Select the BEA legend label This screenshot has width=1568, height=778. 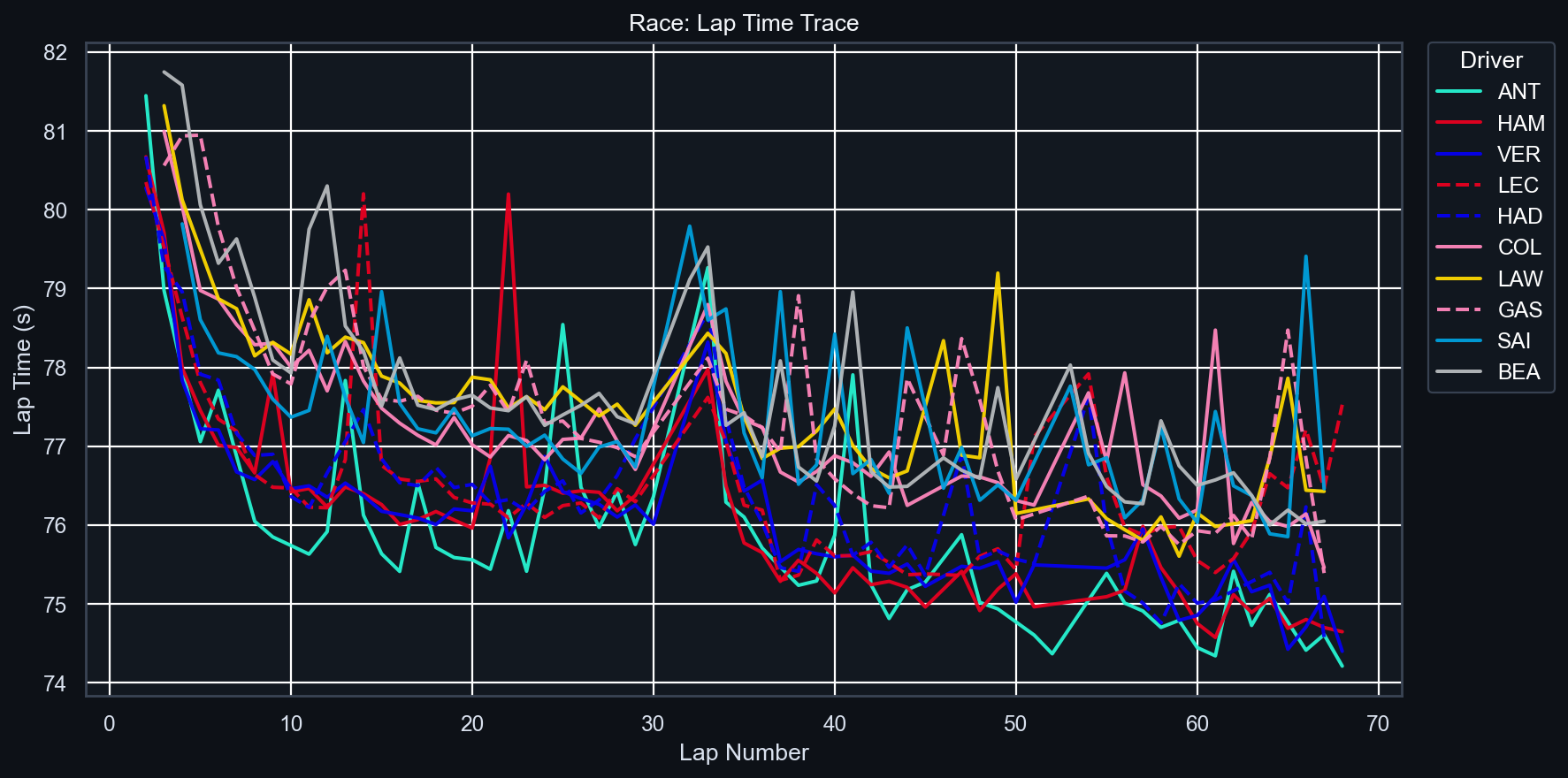(1518, 371)
